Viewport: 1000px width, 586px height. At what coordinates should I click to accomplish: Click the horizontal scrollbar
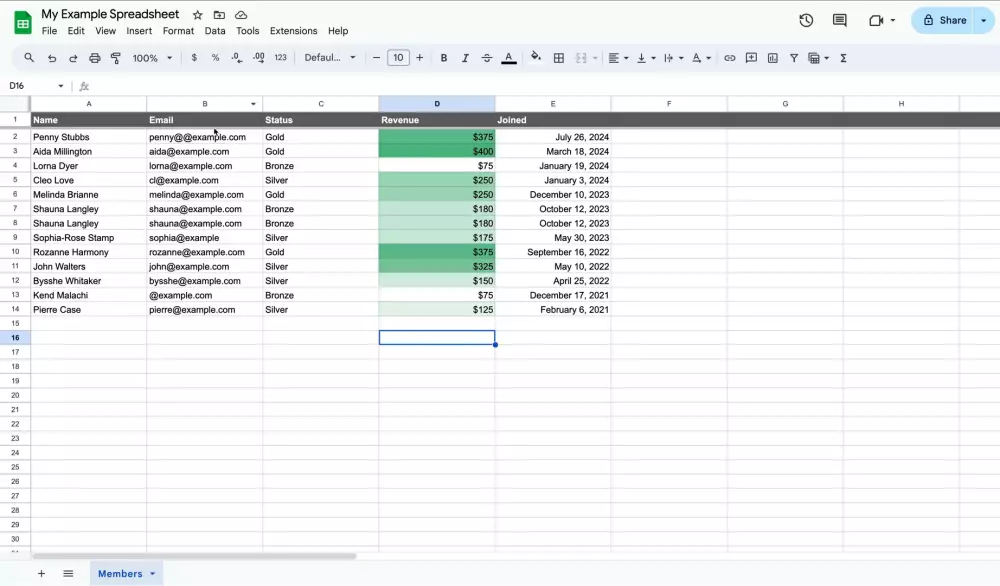tap(194, 556)
